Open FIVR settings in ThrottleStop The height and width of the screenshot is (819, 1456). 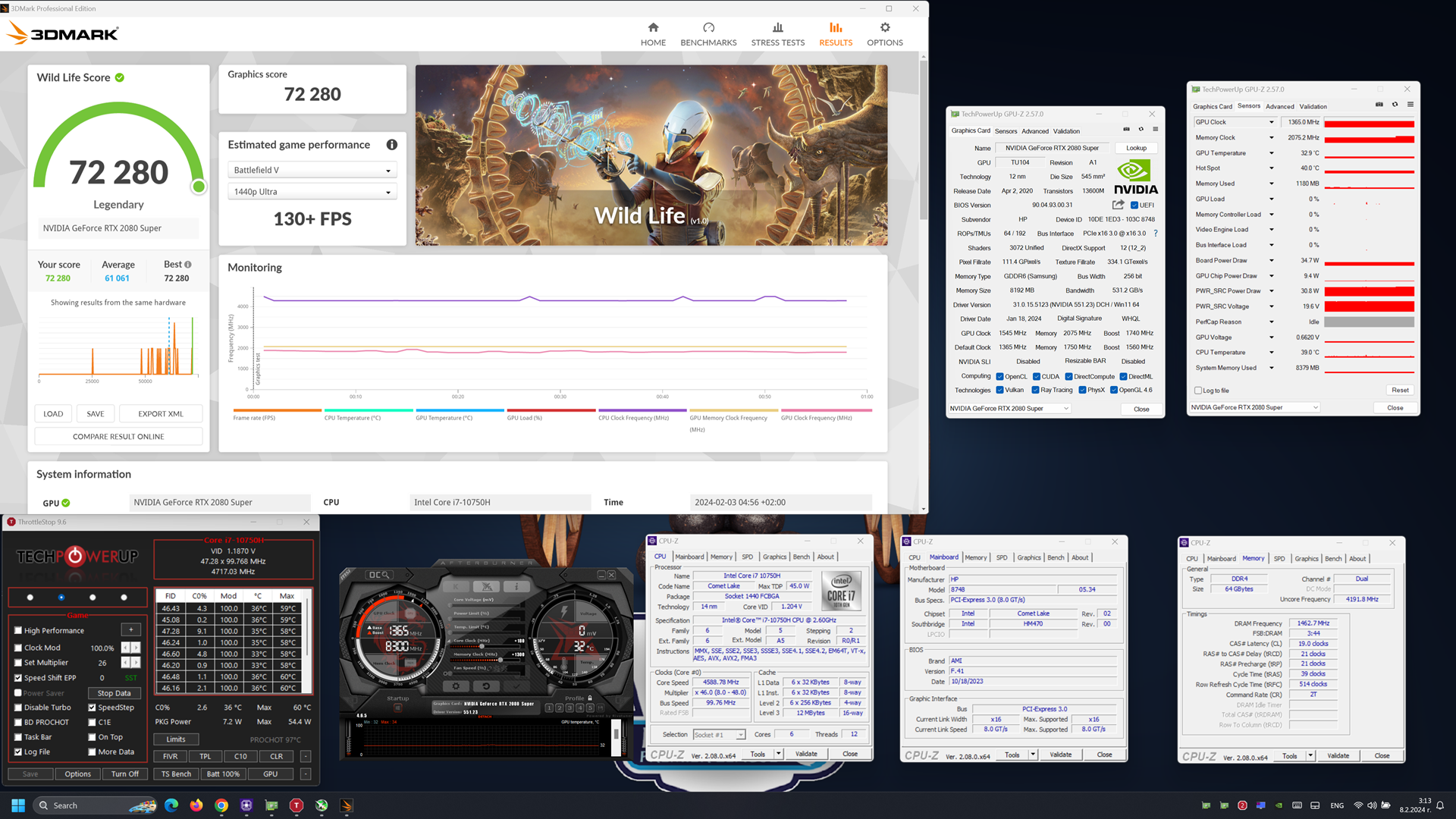[170, 756]
